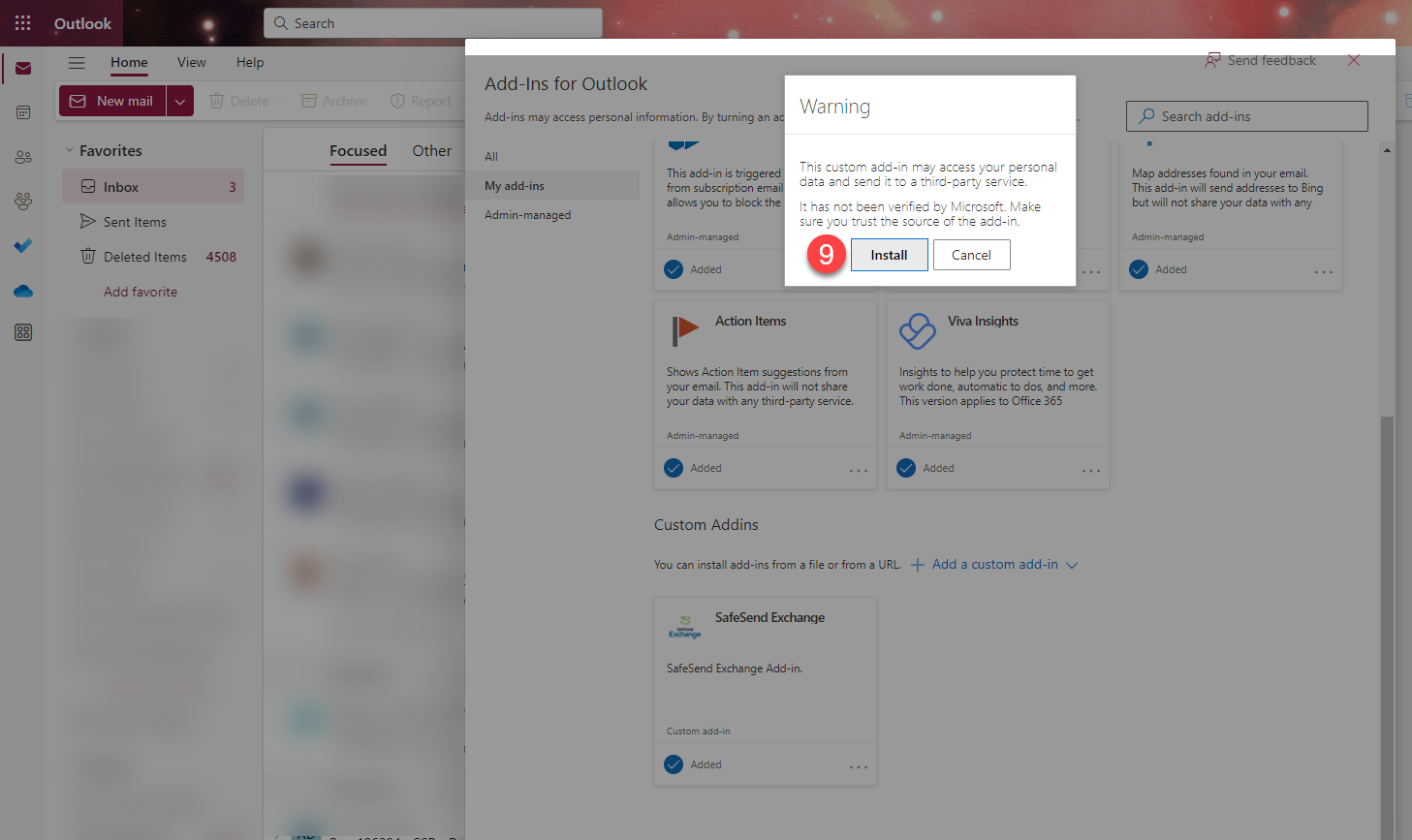Click Send feedback link text

(x=1271, y=60)
